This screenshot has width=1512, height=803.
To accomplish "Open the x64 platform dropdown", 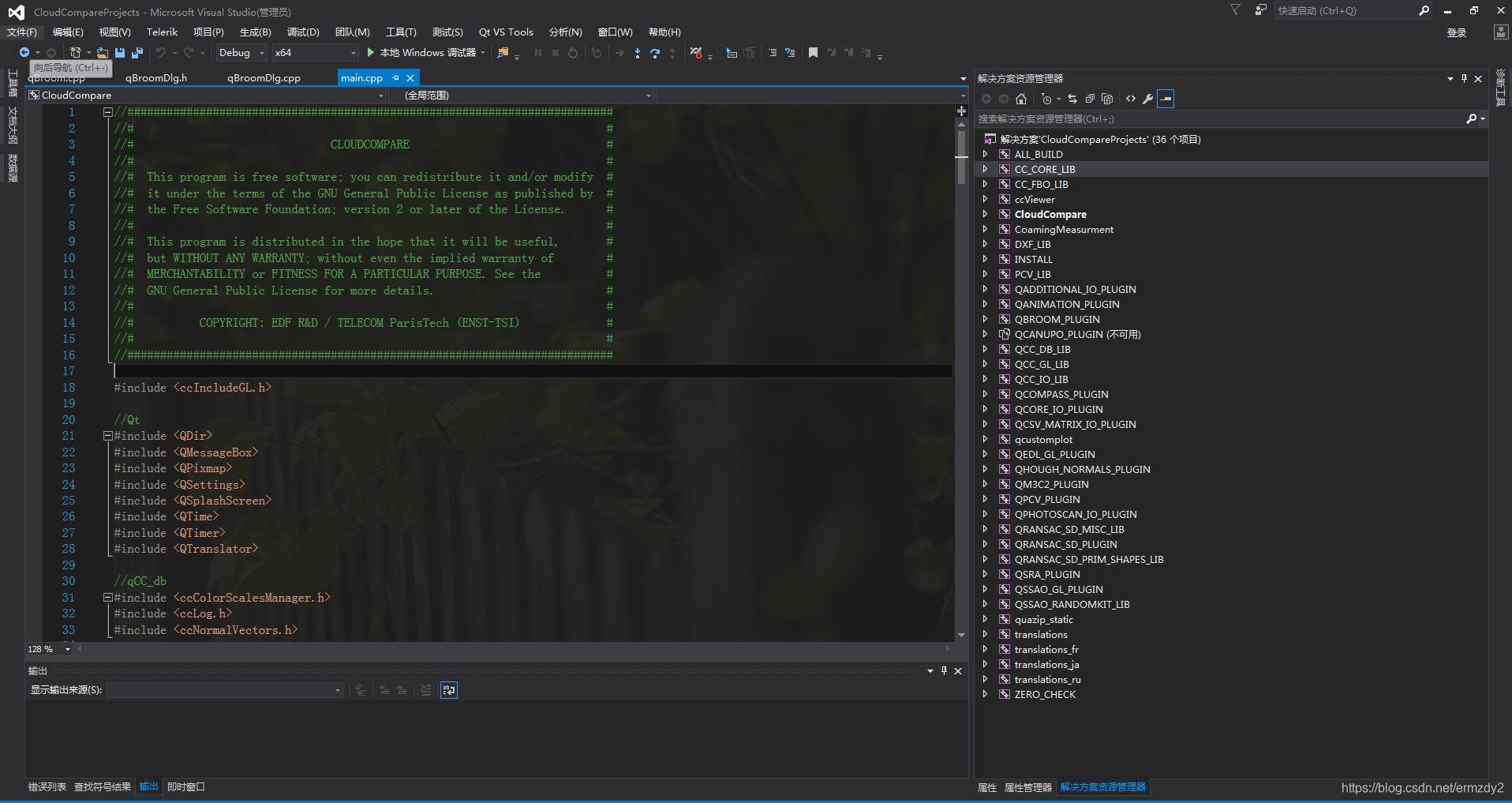I will coord(316,53).
